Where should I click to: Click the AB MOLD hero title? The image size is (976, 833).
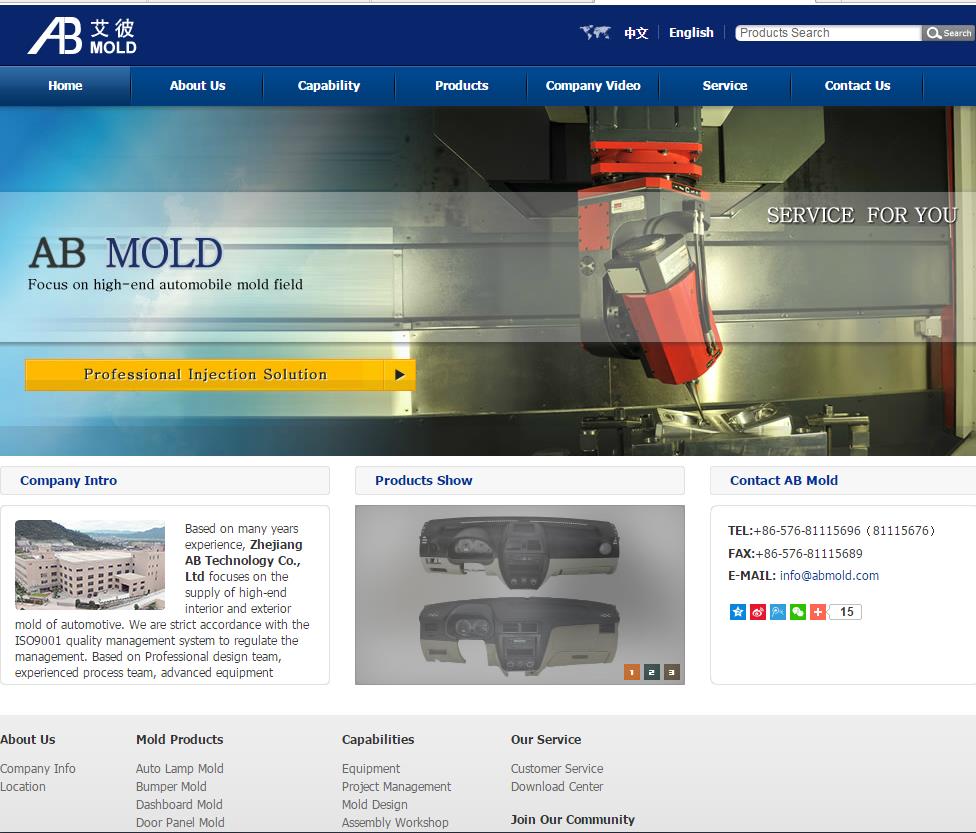[x=126, y=253]
